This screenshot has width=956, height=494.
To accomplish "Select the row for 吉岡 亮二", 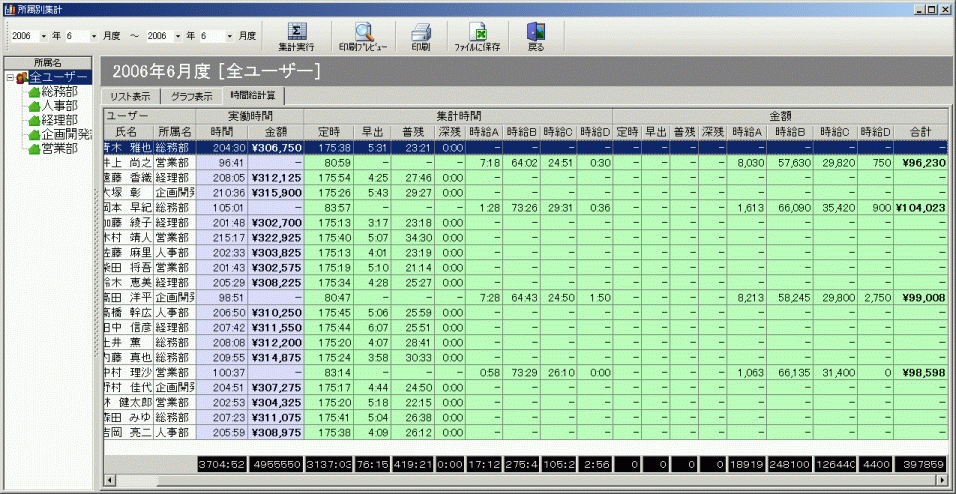I will (x=526, y=432).
